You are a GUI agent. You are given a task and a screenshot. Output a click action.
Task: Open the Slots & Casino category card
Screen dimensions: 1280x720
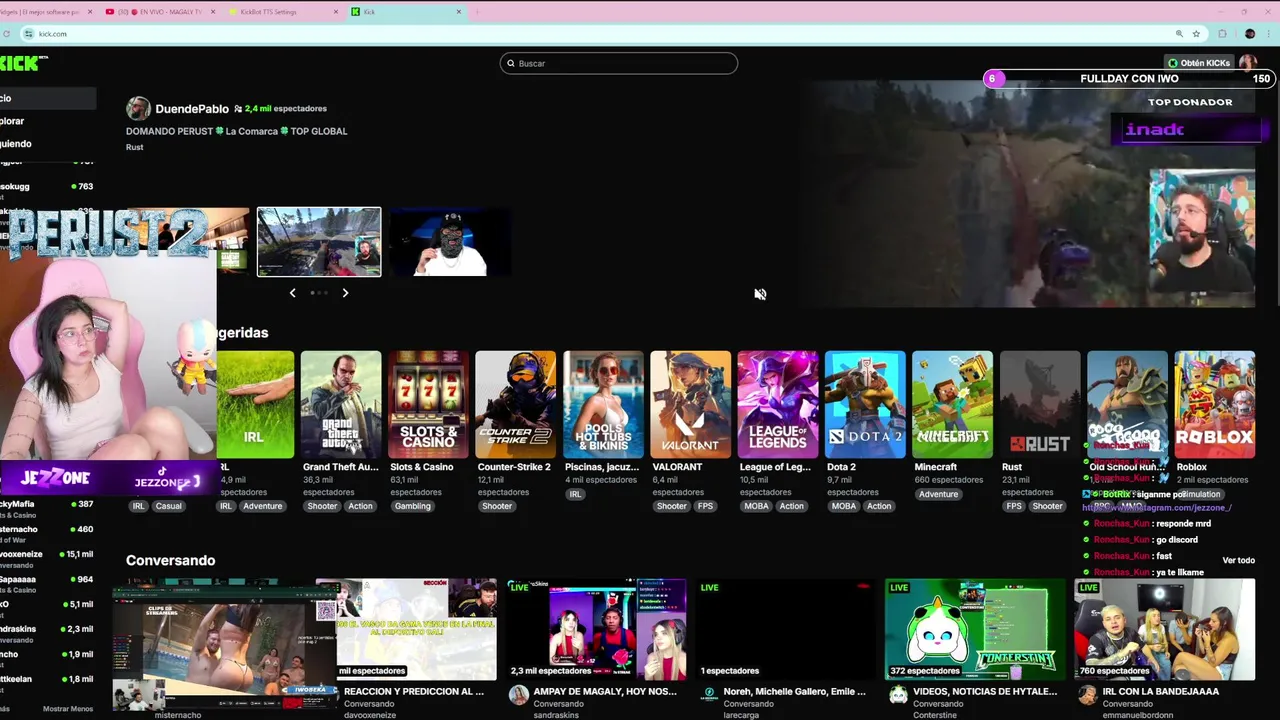coord(428,404)
